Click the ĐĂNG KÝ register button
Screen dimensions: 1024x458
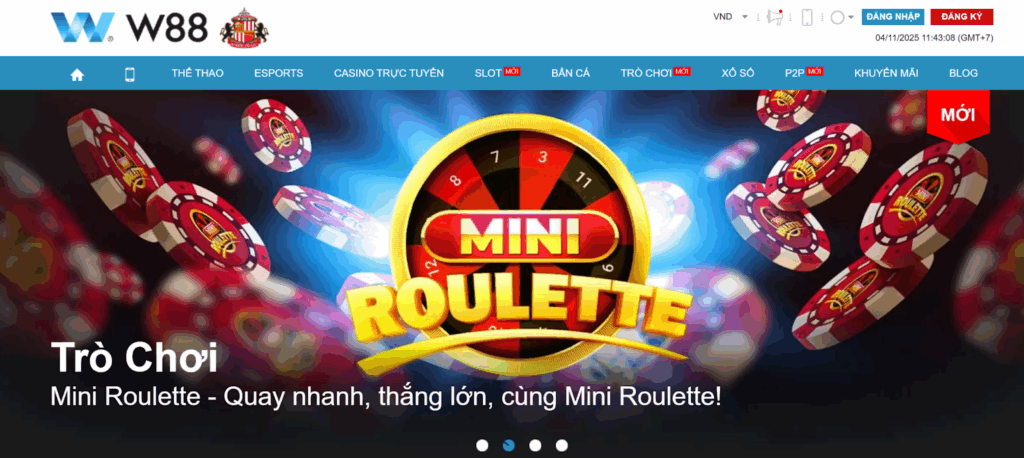coord(962,17)
